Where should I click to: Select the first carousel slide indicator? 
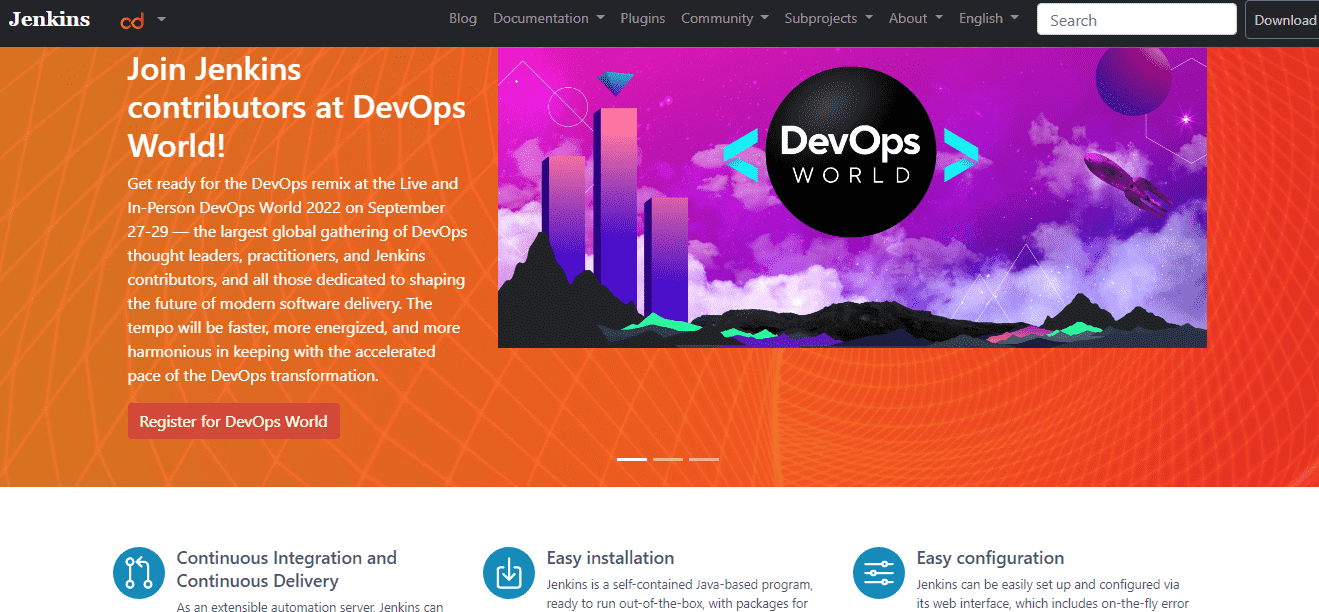click(x=632, y=459)
